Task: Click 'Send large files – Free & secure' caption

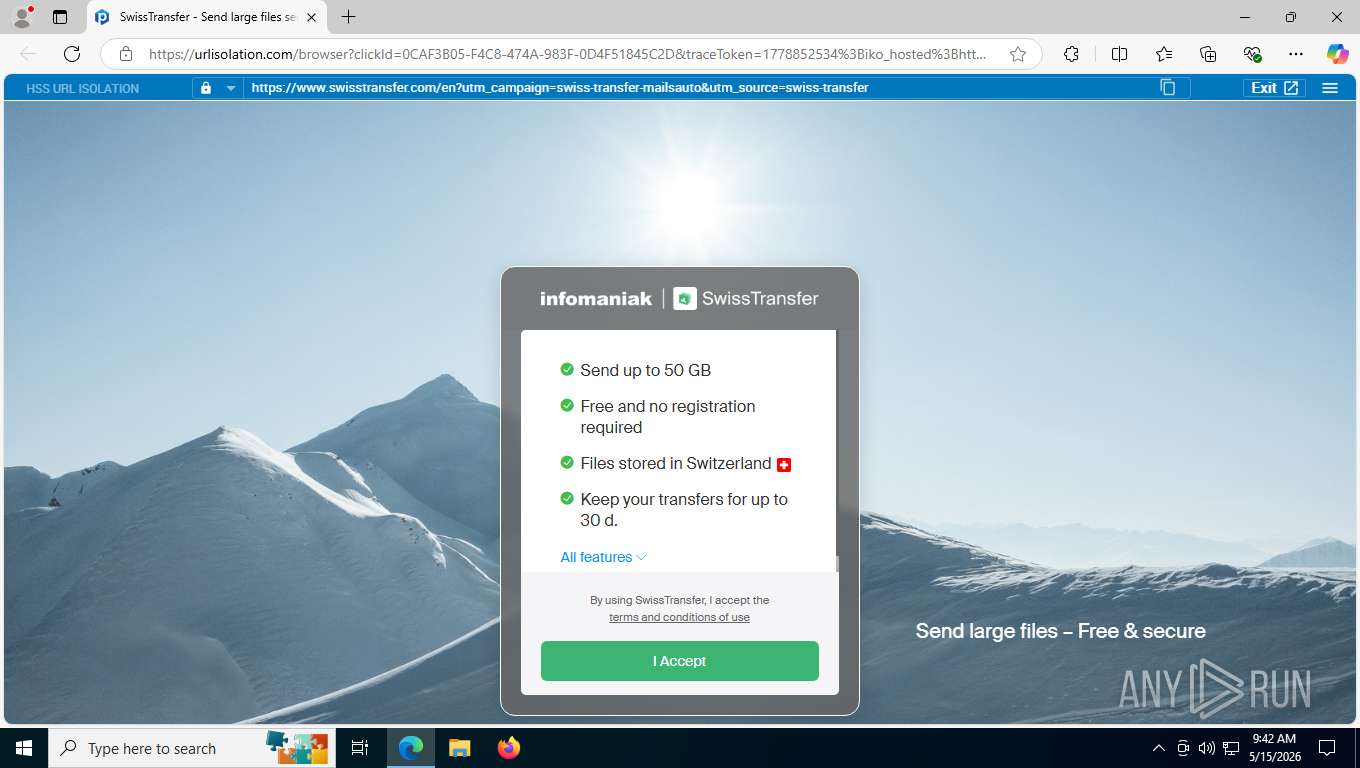Action: (1060, 631)
